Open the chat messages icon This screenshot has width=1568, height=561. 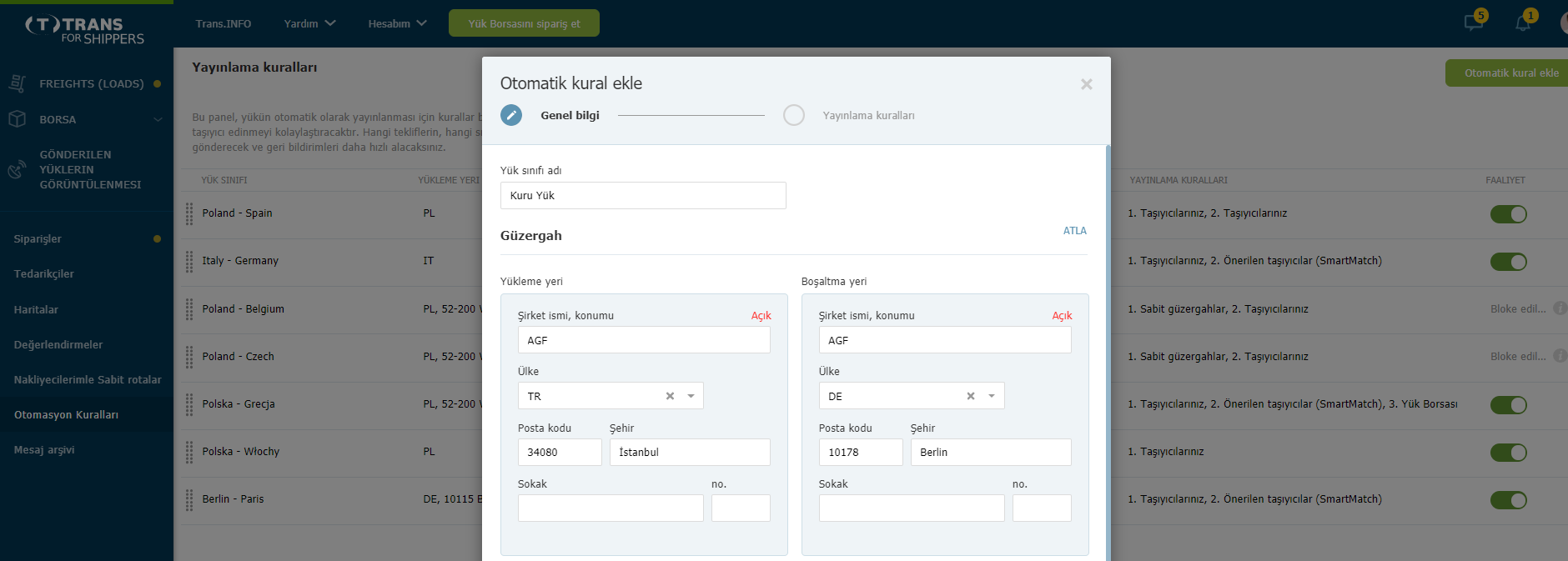pyautogui.click(x=1474, y=23)
